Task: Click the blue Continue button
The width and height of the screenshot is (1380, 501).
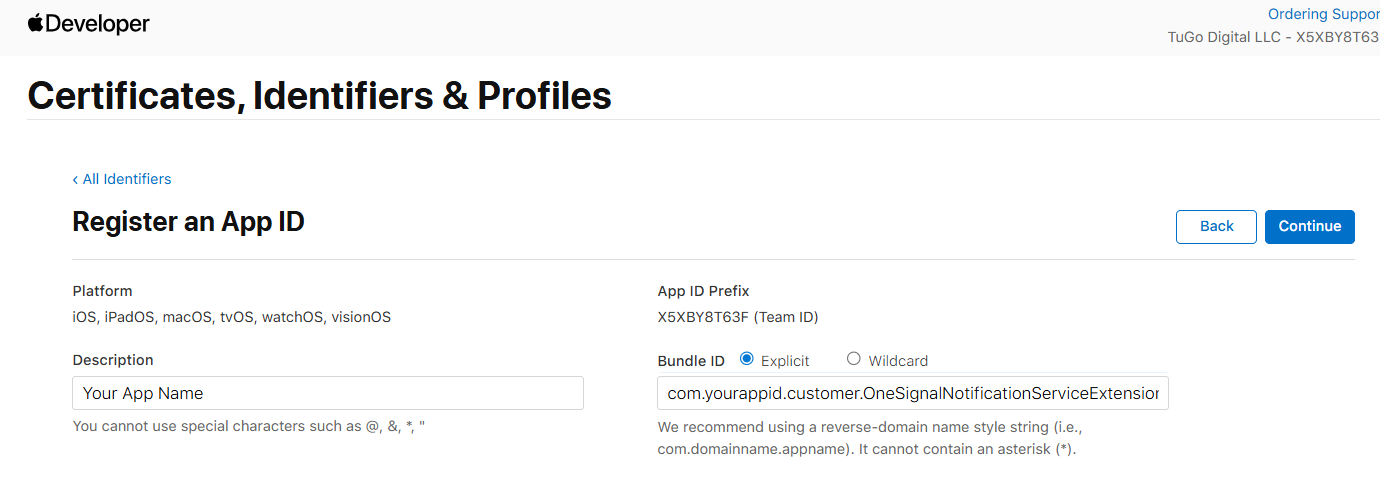Action: pyautogui.click(x=1309, y=226)
